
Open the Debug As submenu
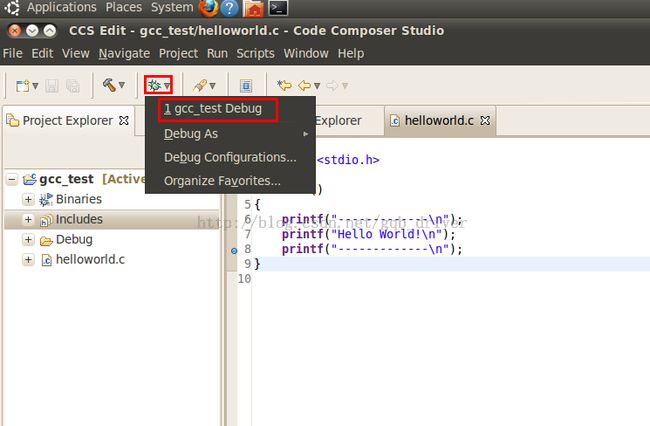tap(230, 134)
